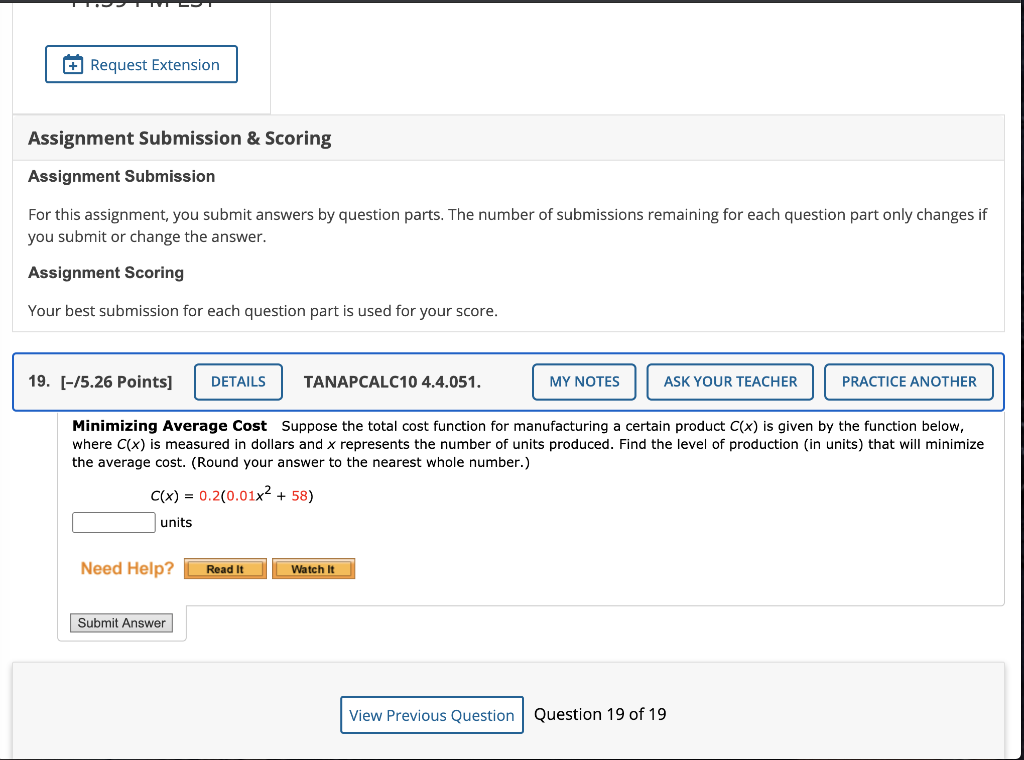Click the Need Help? label

pos(126,568)
